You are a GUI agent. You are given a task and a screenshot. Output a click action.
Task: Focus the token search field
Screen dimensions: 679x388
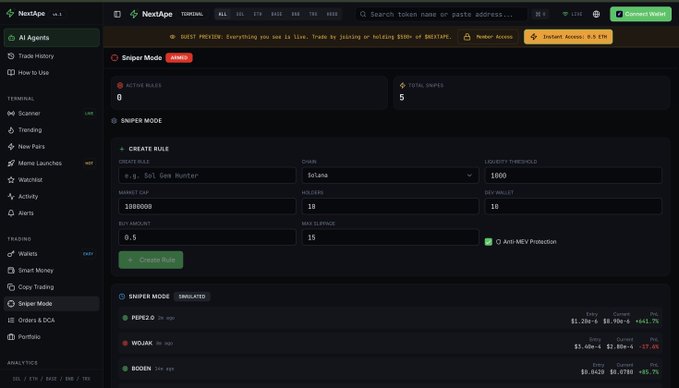(441, 14)
